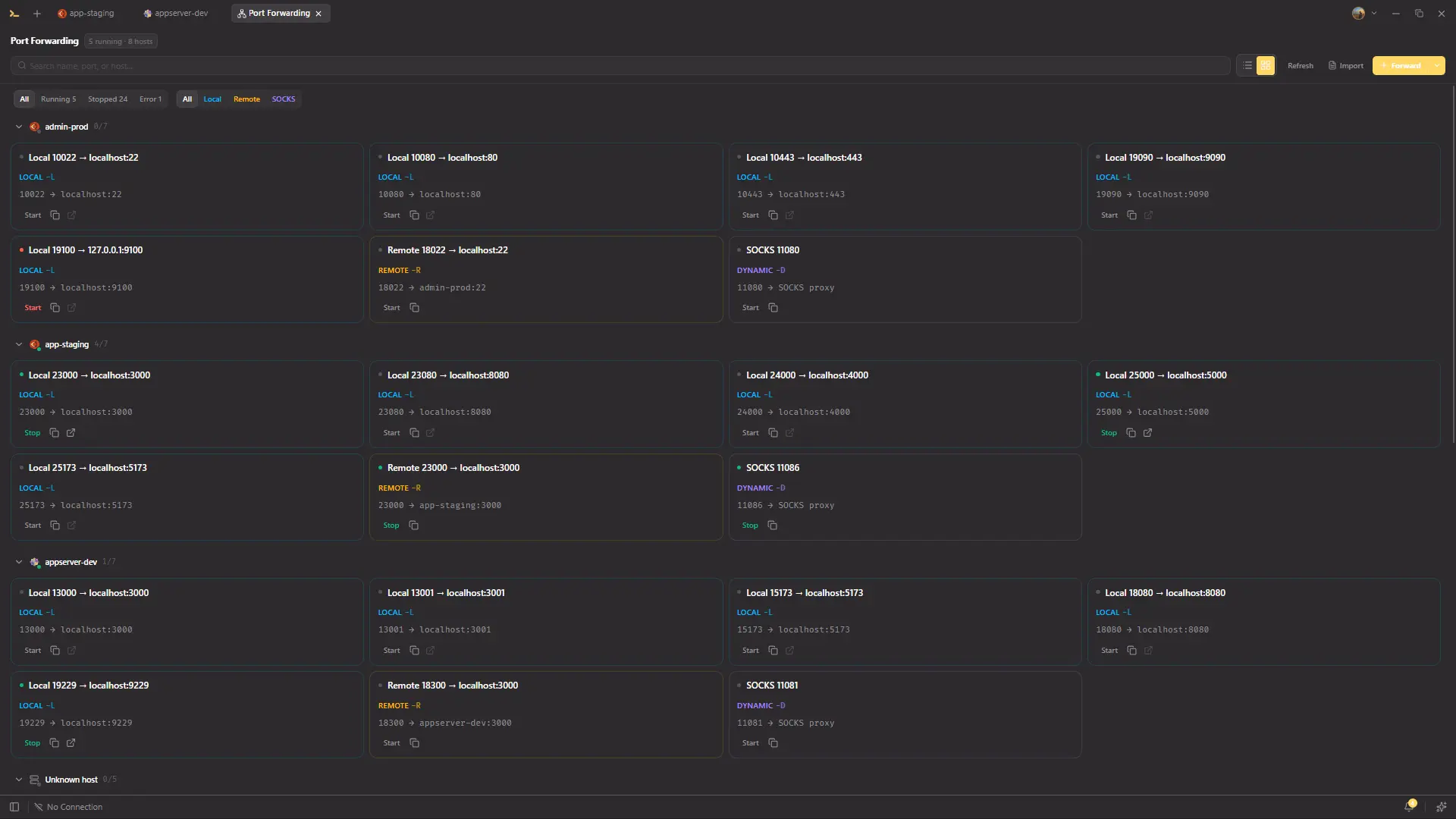The height and width of the screenshot is (819, 1456).
Task: Click the Import button
Action: pos(1346,66)
